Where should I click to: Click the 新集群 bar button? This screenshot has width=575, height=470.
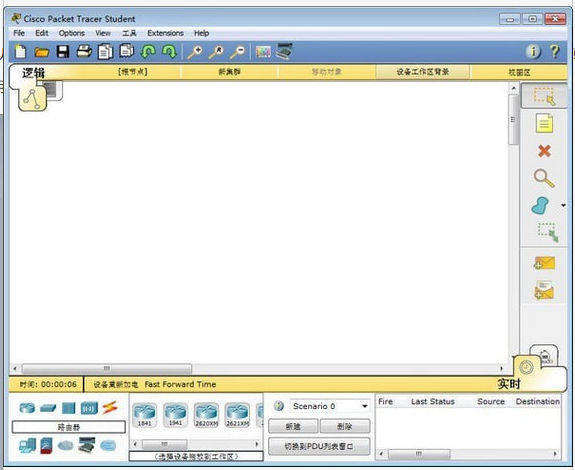pyautogui.click(x=230, y=72)
